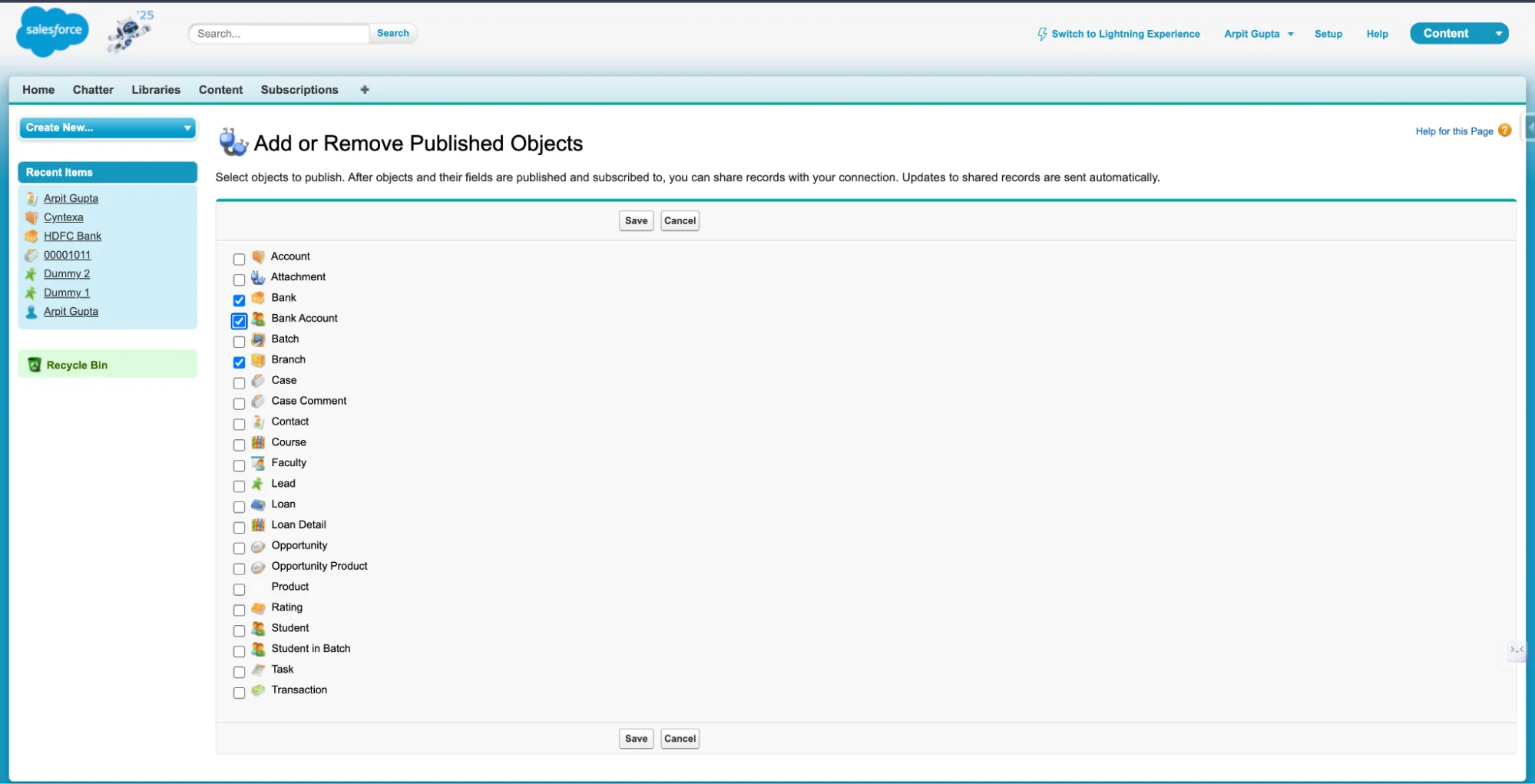This screenshot has height=784, width=1535.
Task: Uncheck the Bank Account checkbox
Action: coord(239,321)
